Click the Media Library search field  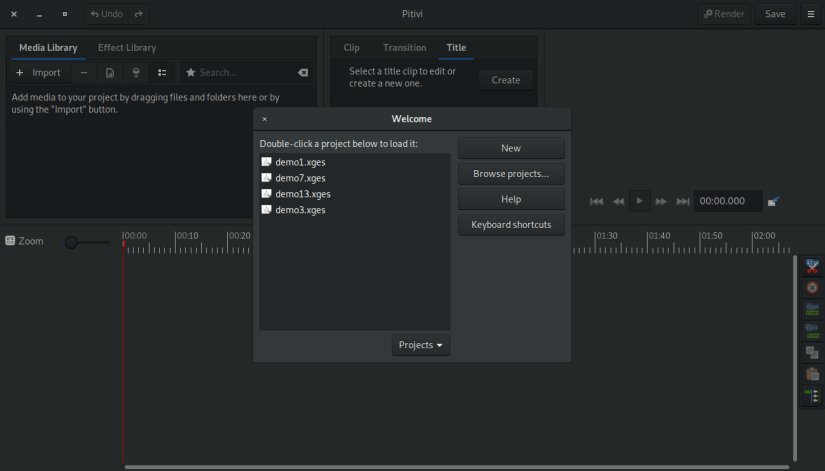point(247,73)
